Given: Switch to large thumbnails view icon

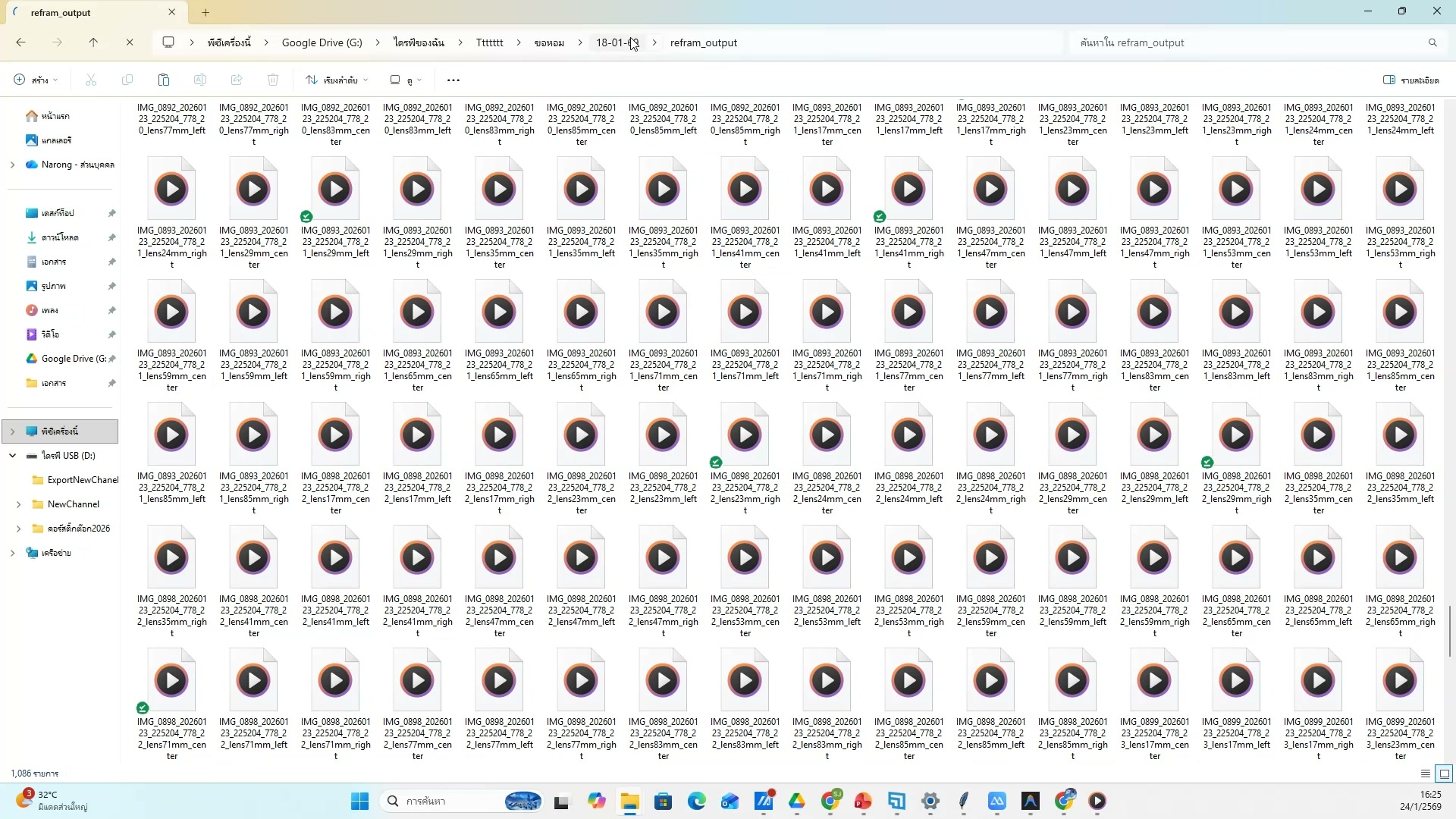Looking at the screenshot, I should click(1444, 773).
